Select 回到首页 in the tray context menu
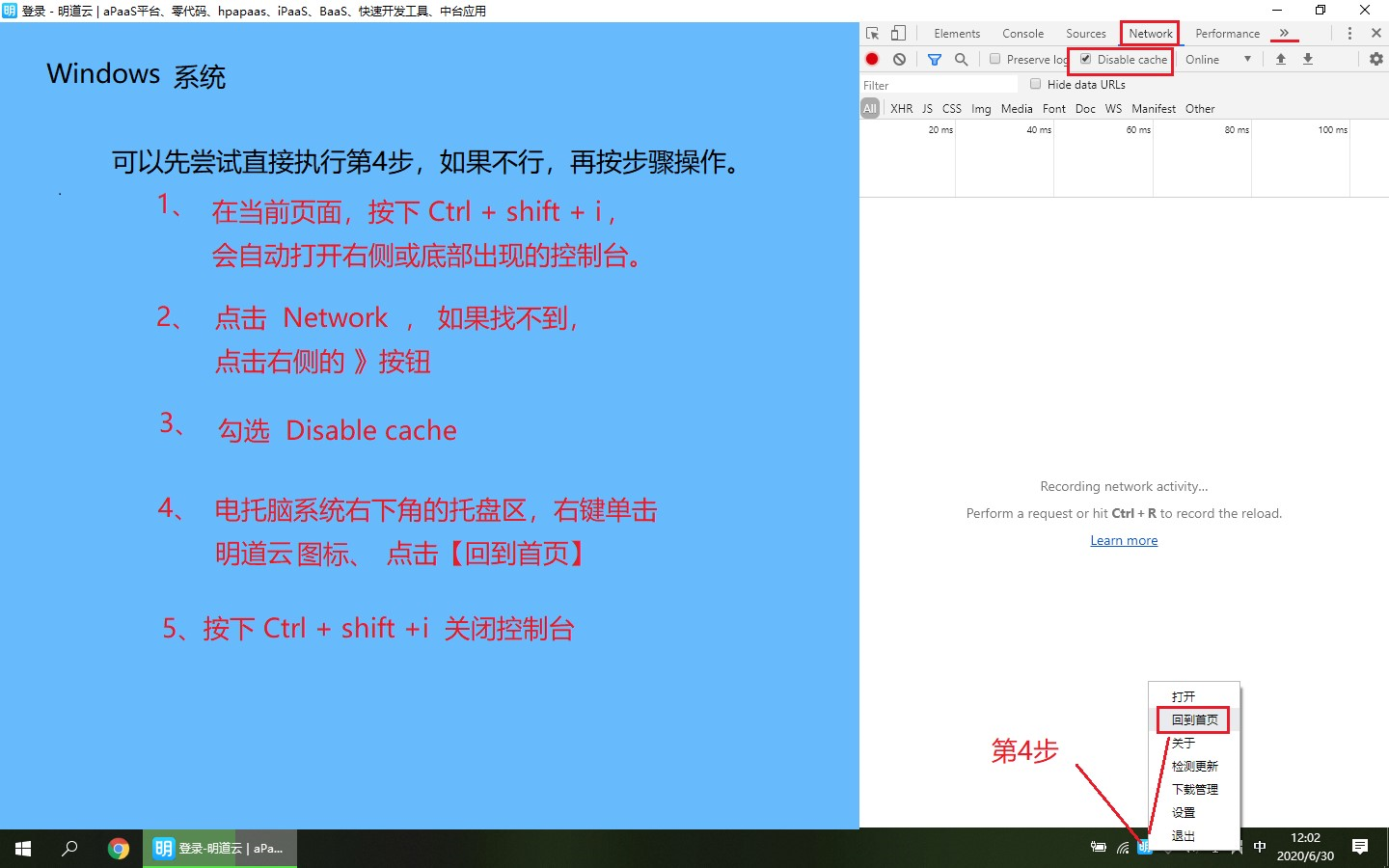1389x868 pixels. pyautogui.click(x=1194, y=719)
